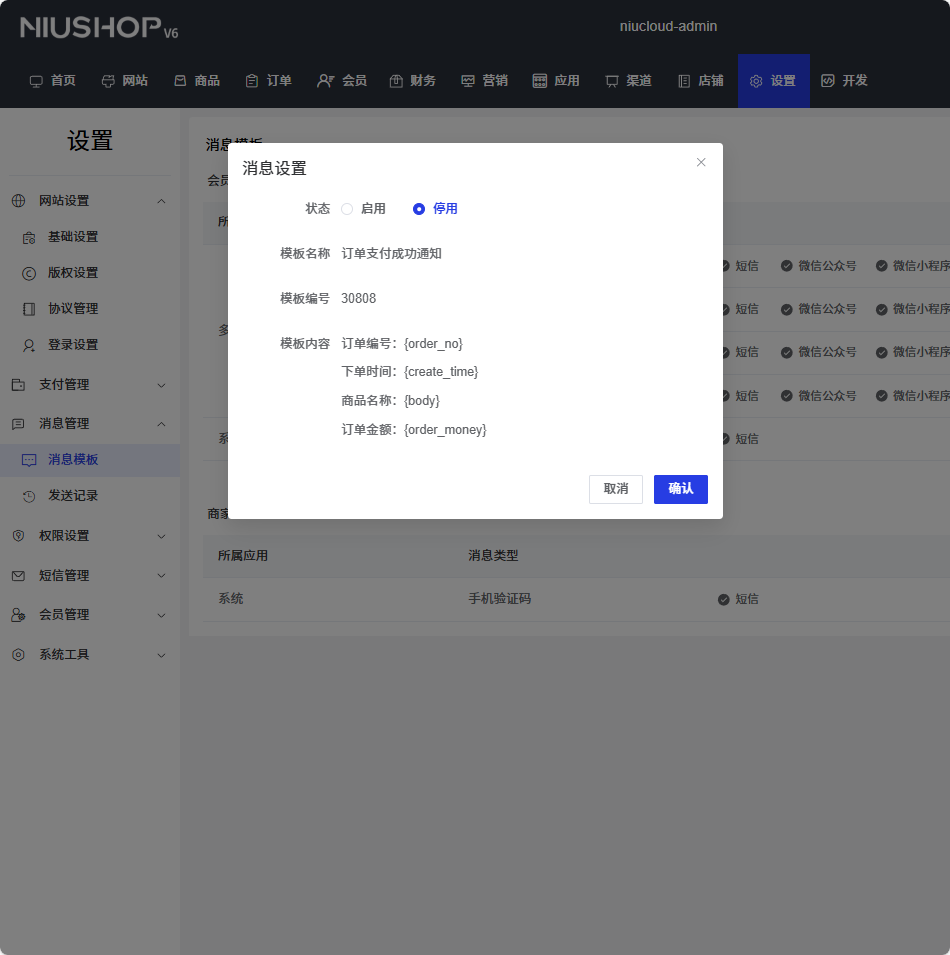Open 发送记录 in the sidebar
The width and height of the screenshot is (950, 955).
click(x=73, y=496)
